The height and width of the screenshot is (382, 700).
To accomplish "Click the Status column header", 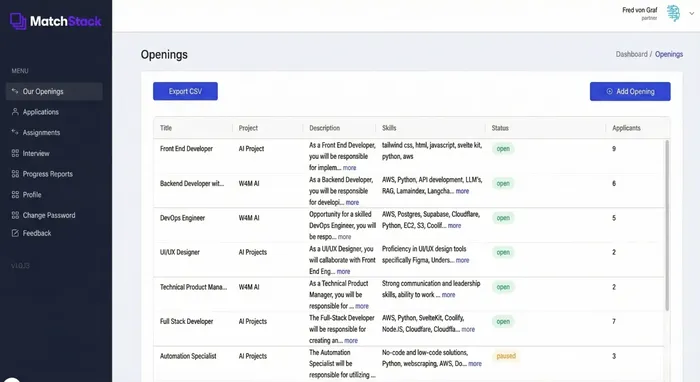I will pyautogui.click(x=500, y=128).
